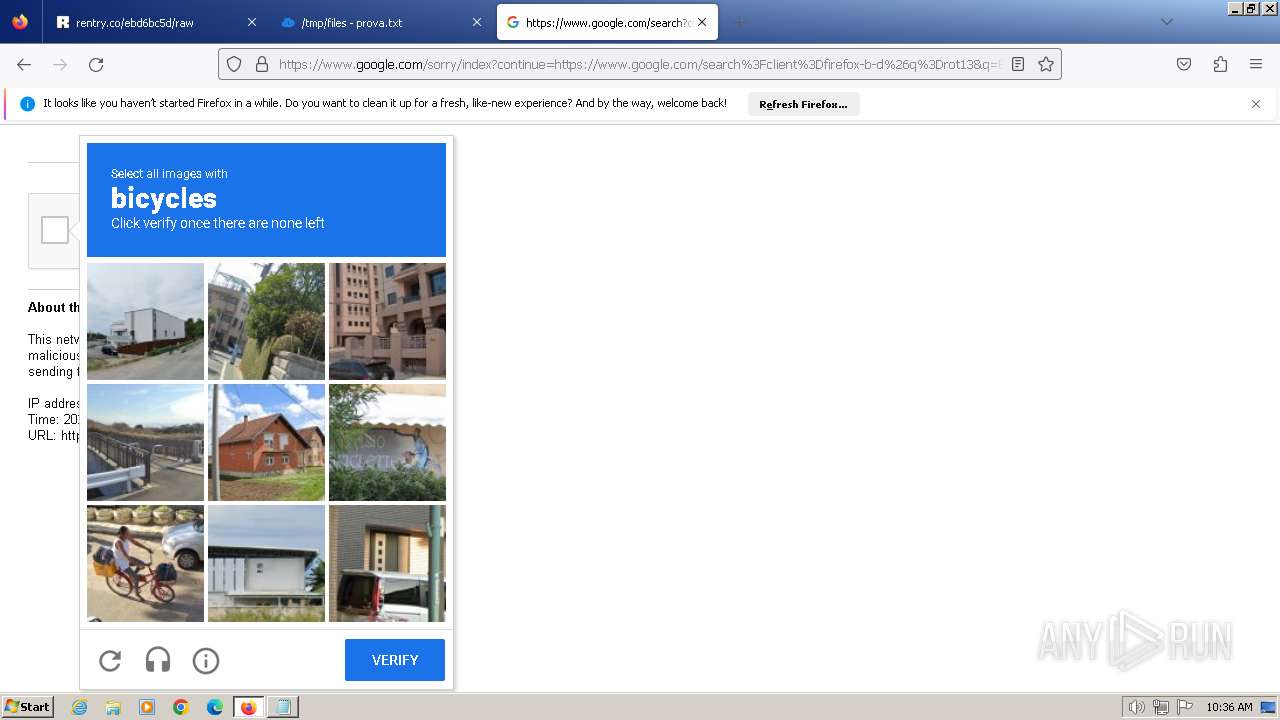
Task: Select the garage door with car tile
Action: [x=387, y=563]
